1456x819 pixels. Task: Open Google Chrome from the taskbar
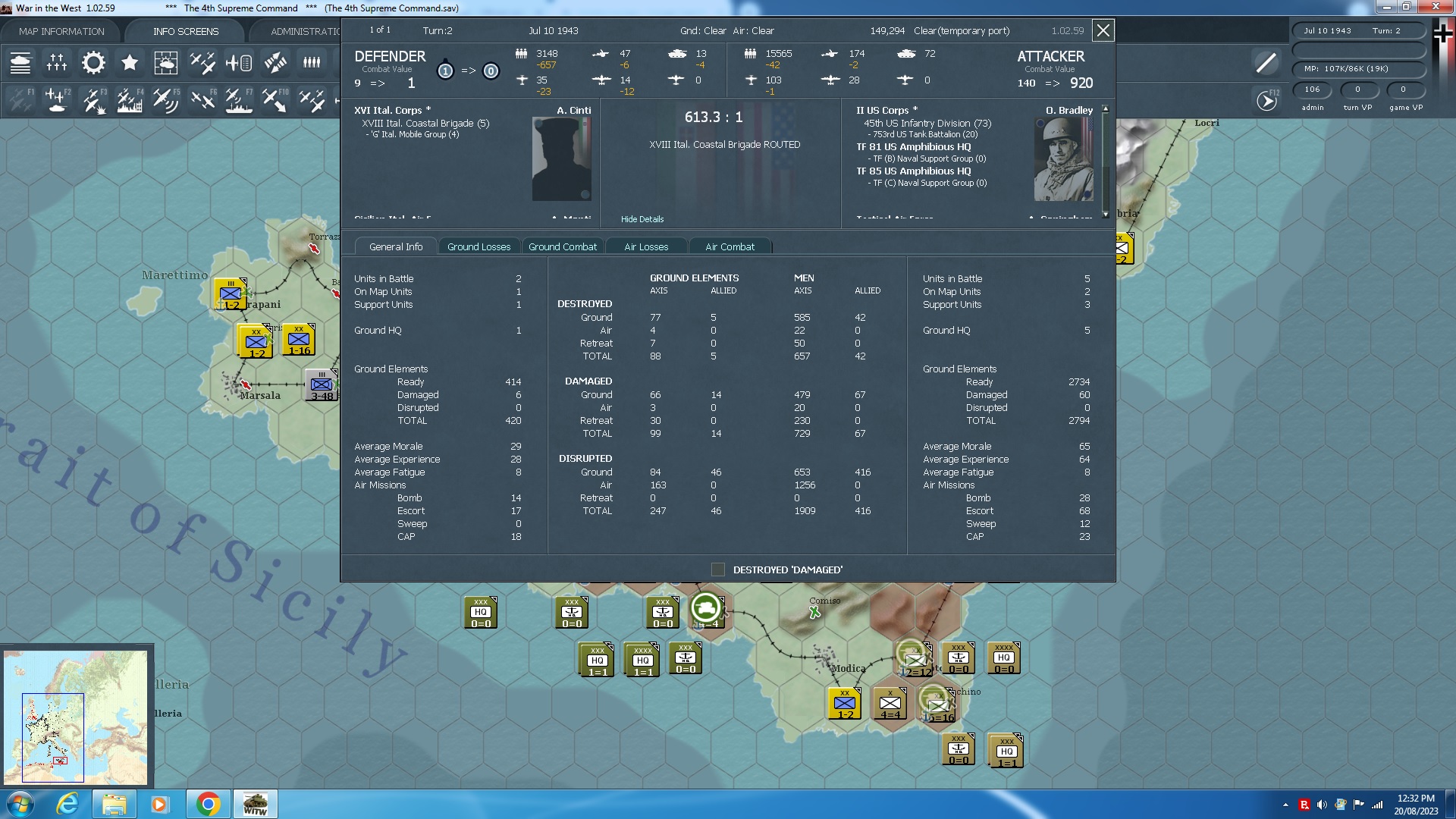209,803
